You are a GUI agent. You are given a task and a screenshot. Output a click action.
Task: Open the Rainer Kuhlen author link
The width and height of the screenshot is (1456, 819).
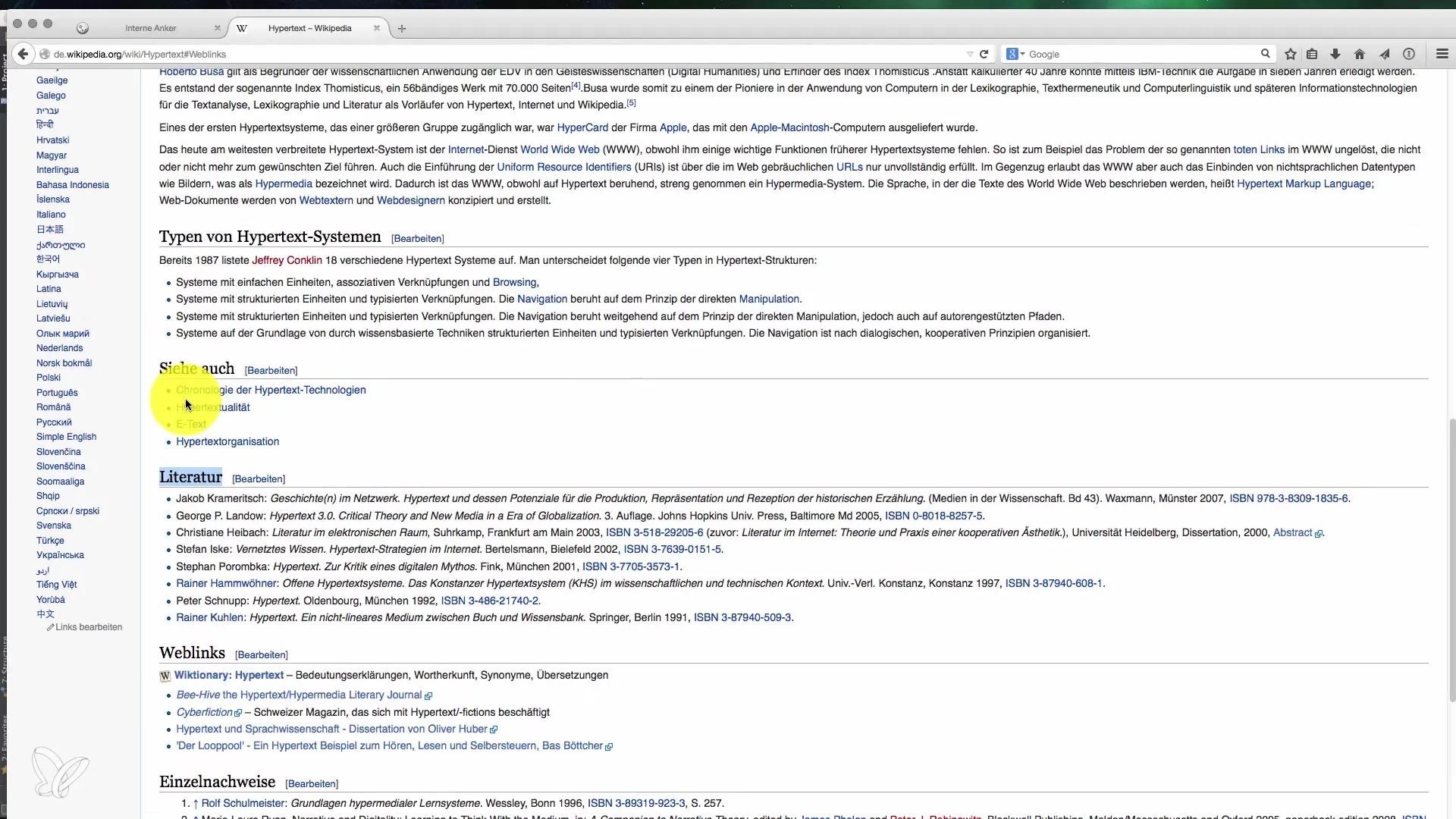(209, 617)
